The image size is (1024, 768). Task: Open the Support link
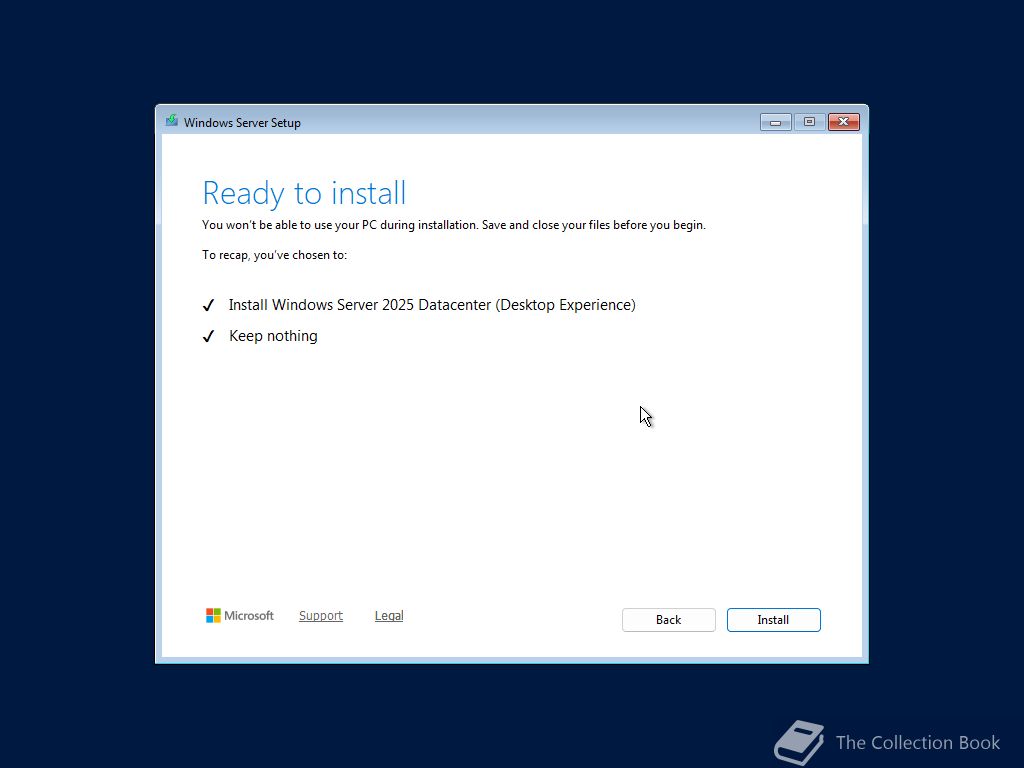click(321, 616)
